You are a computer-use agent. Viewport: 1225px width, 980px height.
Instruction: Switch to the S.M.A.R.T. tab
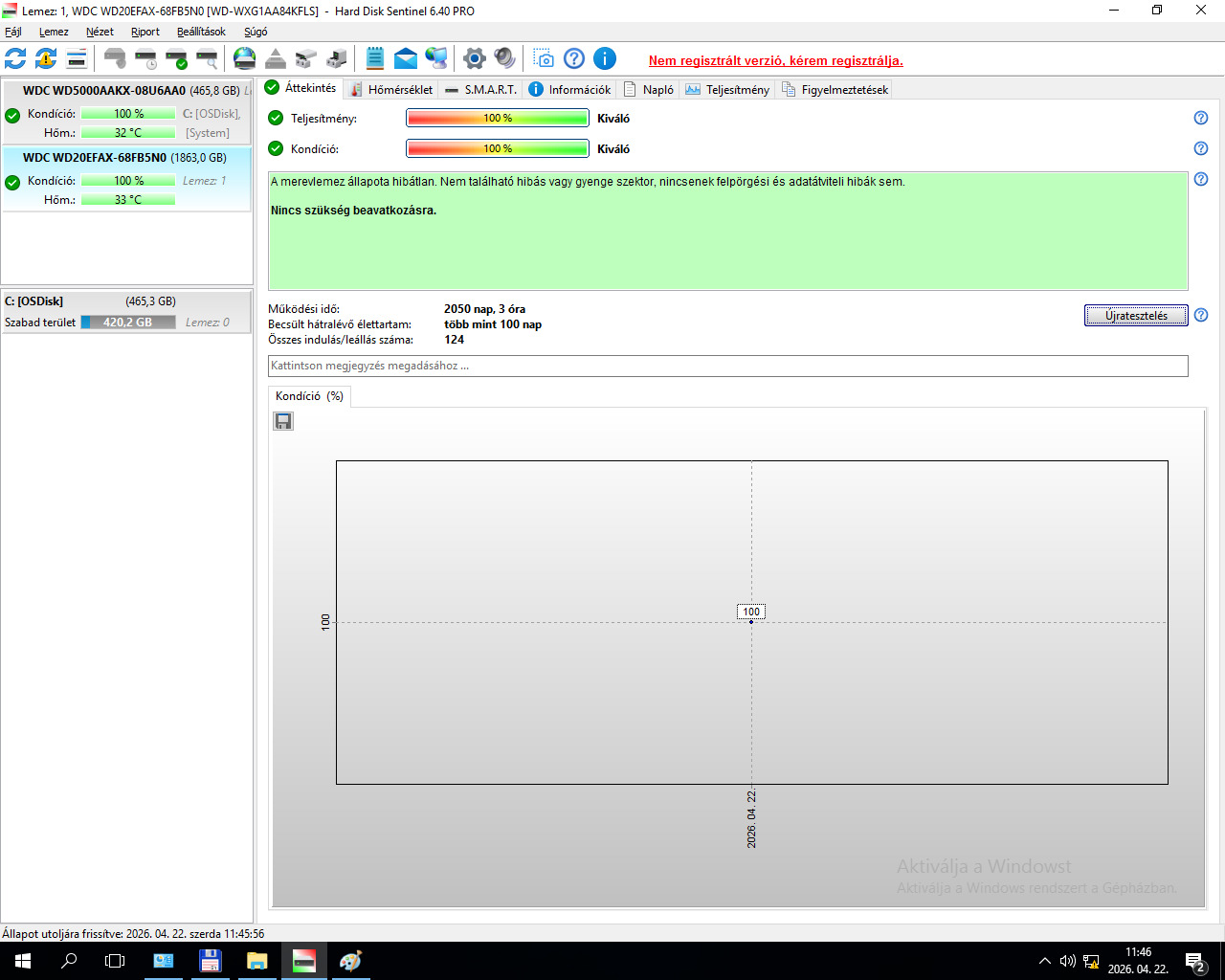tap(480, 89)
